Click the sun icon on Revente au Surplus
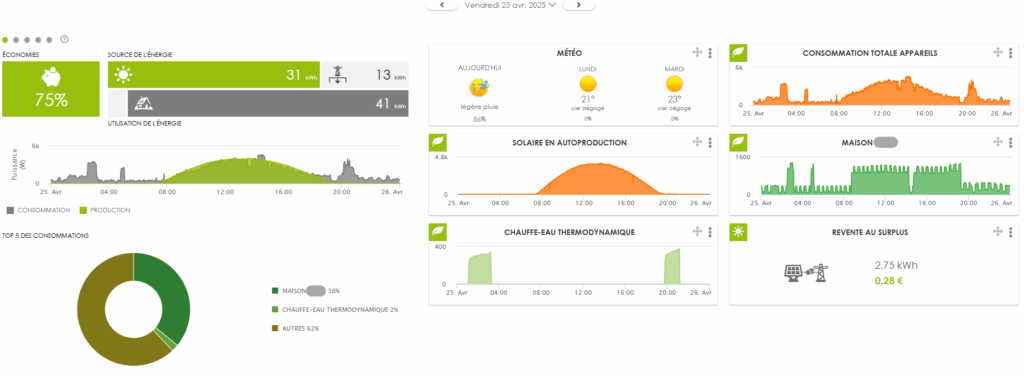Viewport: 1024px width, 376px height. pyautogui.click(x=738, y=232)
